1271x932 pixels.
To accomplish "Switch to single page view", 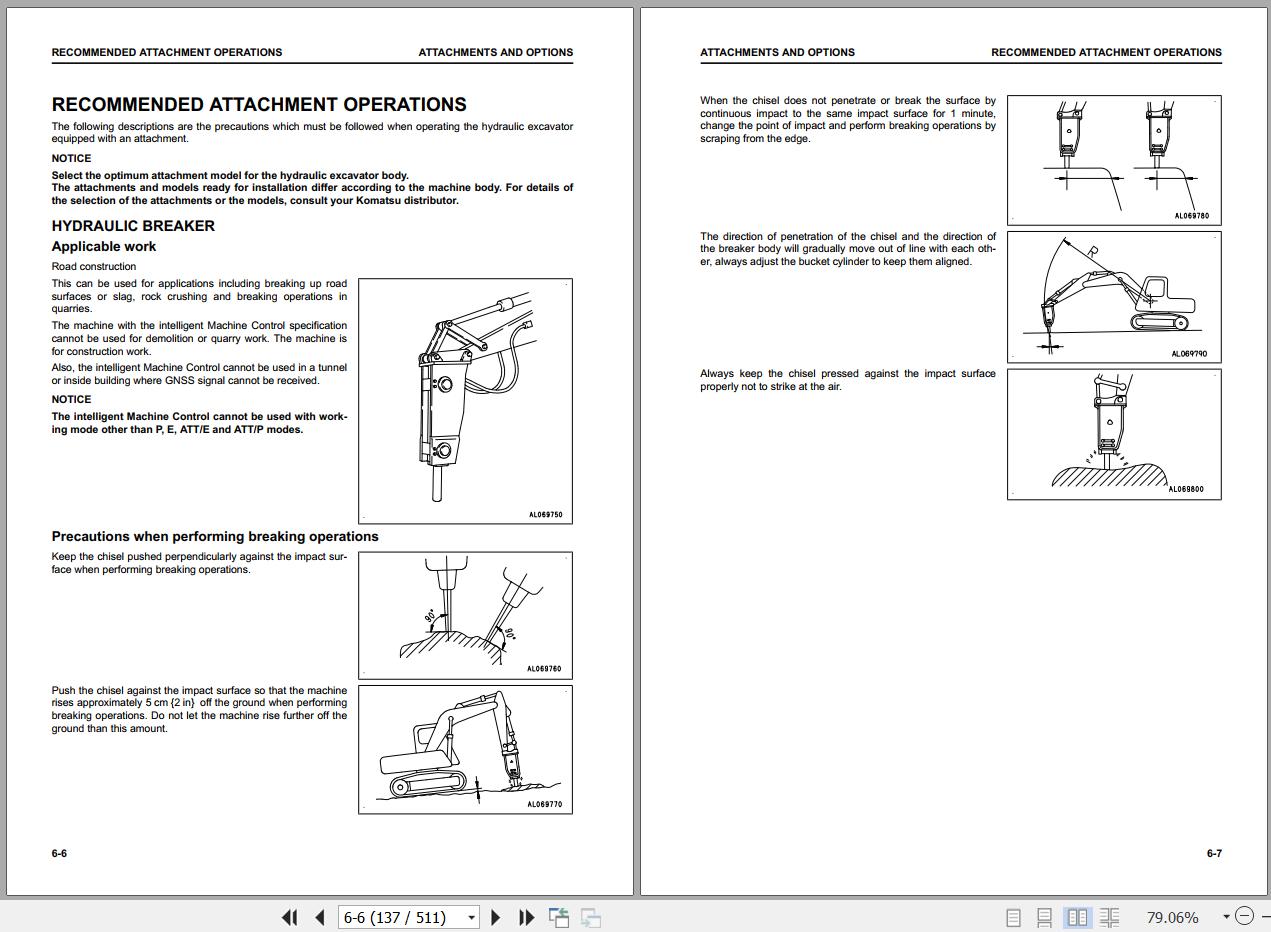I will pyautogui.click(x=1013, y=917).
